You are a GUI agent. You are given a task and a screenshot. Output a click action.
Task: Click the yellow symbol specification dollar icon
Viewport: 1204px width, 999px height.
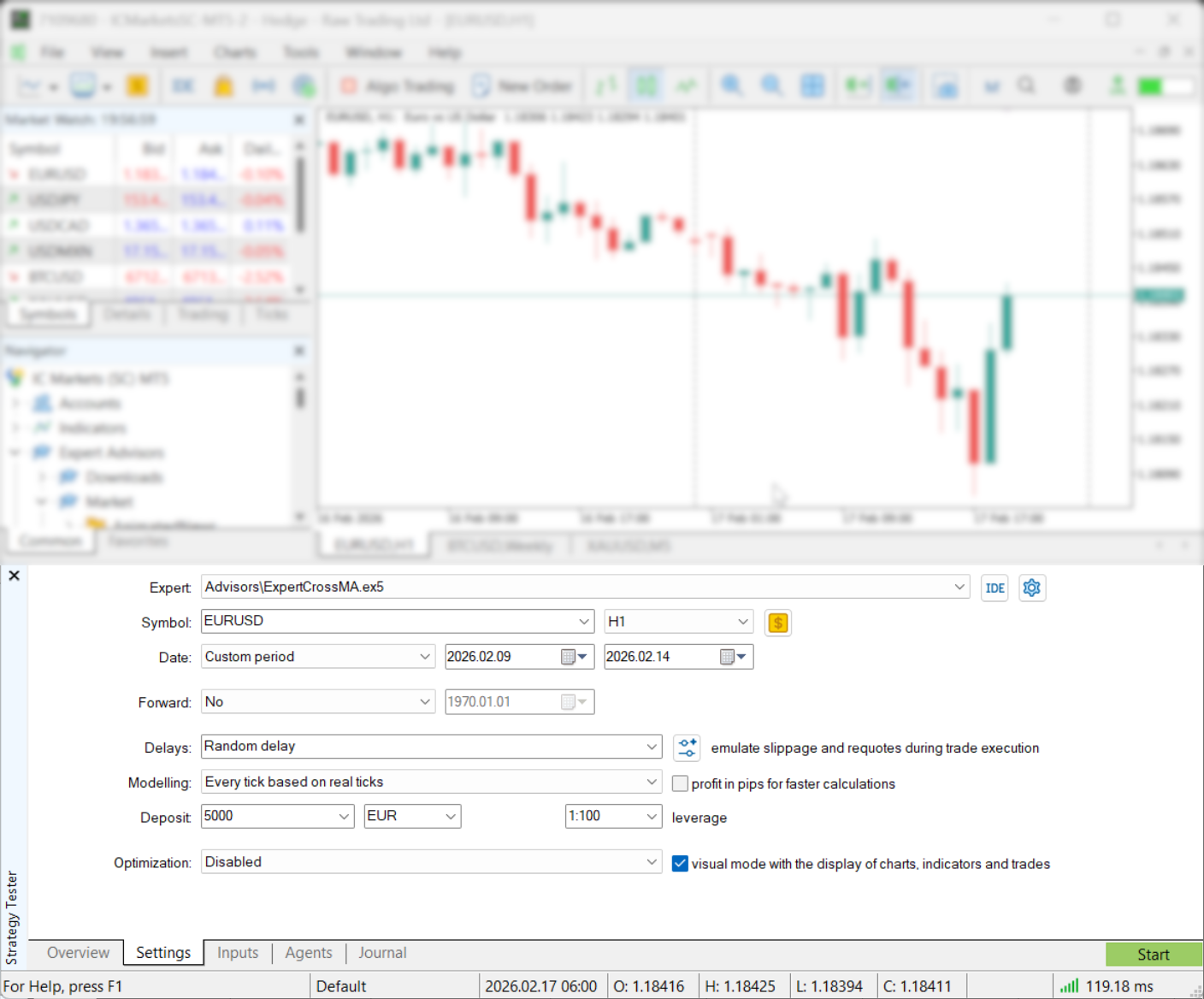777,623
